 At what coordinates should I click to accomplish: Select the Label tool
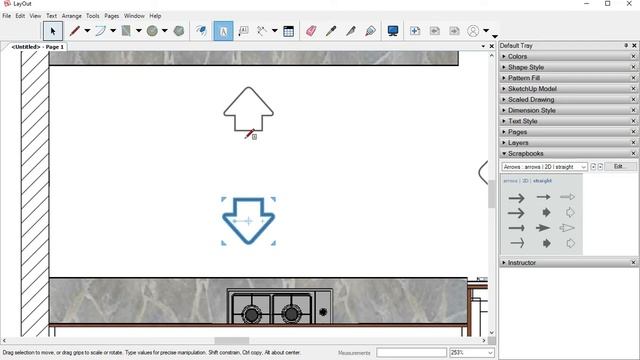coord(243,31)
